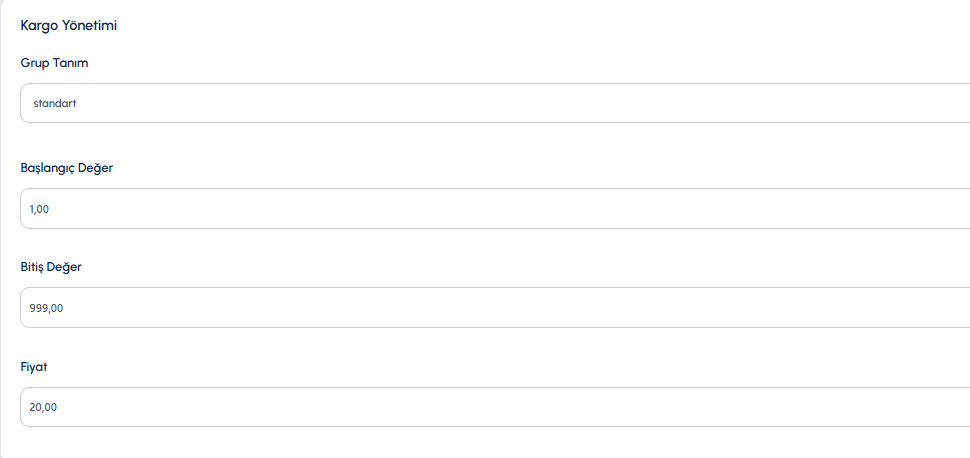Click the Grup Tanım input field
The width and height of the screenshot is (970, 458).
pyautogui.click(x=495, y=103)
